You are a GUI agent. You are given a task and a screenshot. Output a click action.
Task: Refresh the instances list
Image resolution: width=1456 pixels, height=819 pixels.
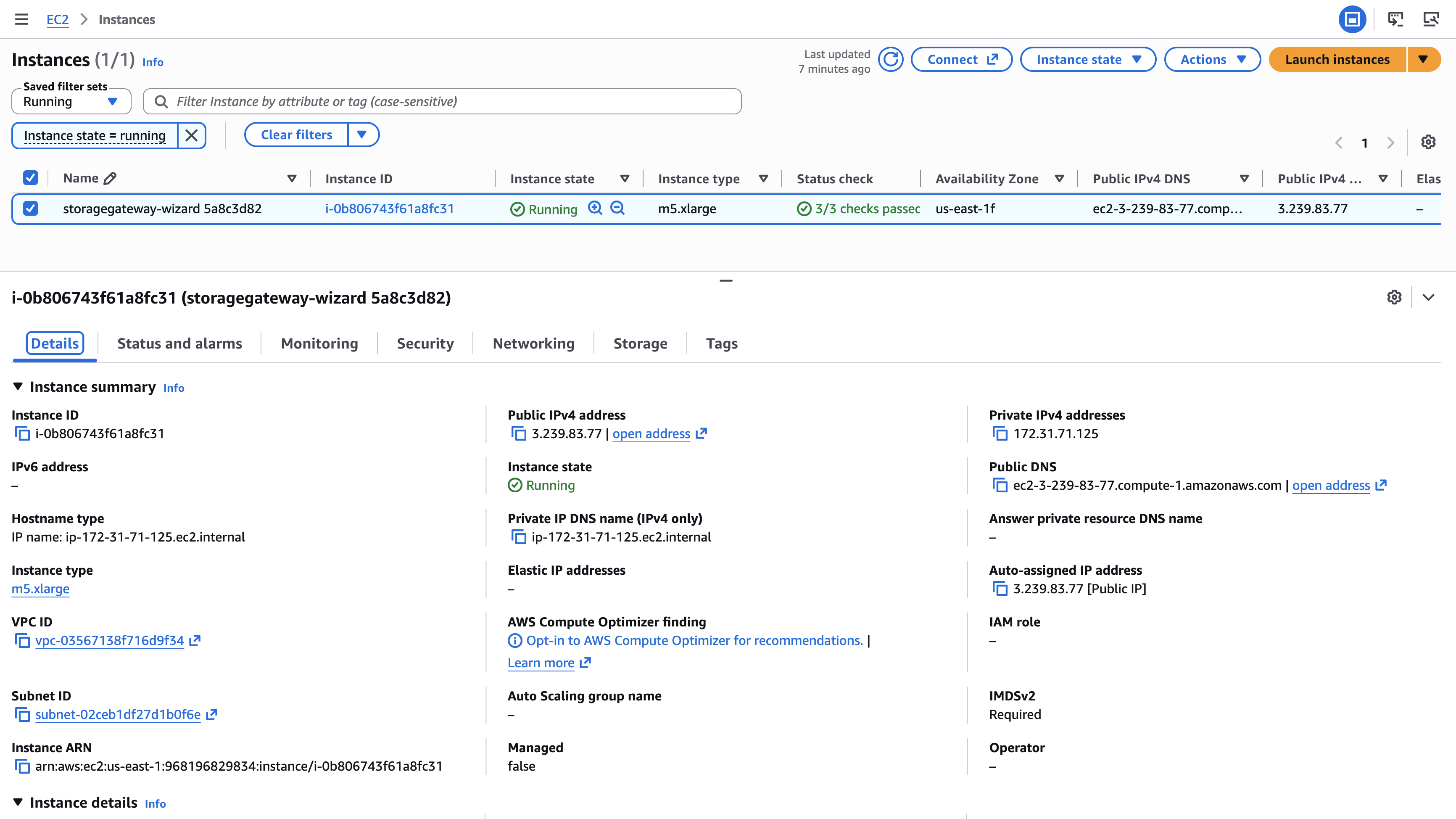tap(891, 59)
